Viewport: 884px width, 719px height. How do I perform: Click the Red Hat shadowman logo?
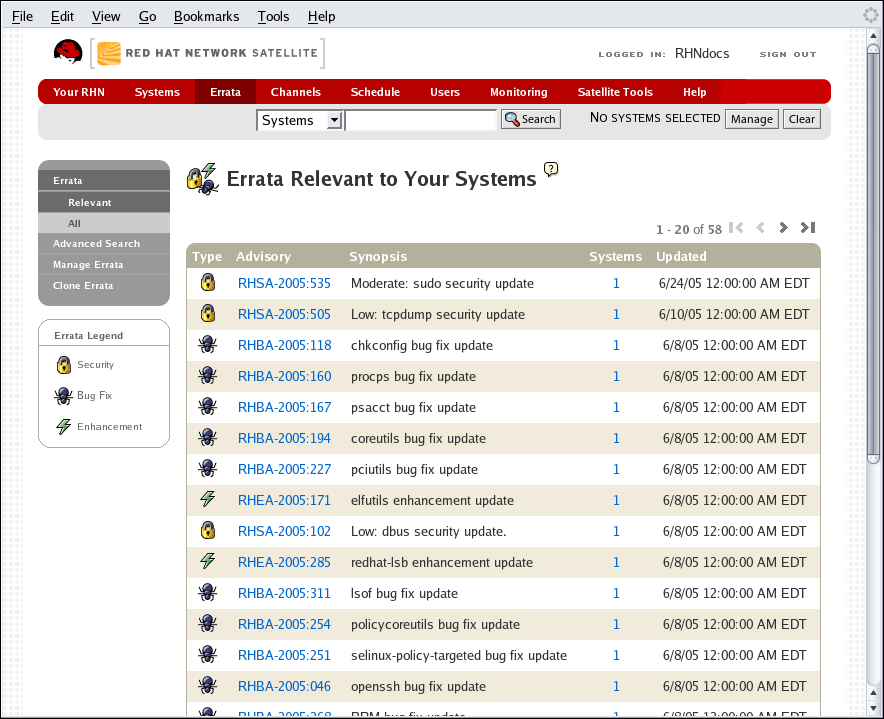(68, 52)
